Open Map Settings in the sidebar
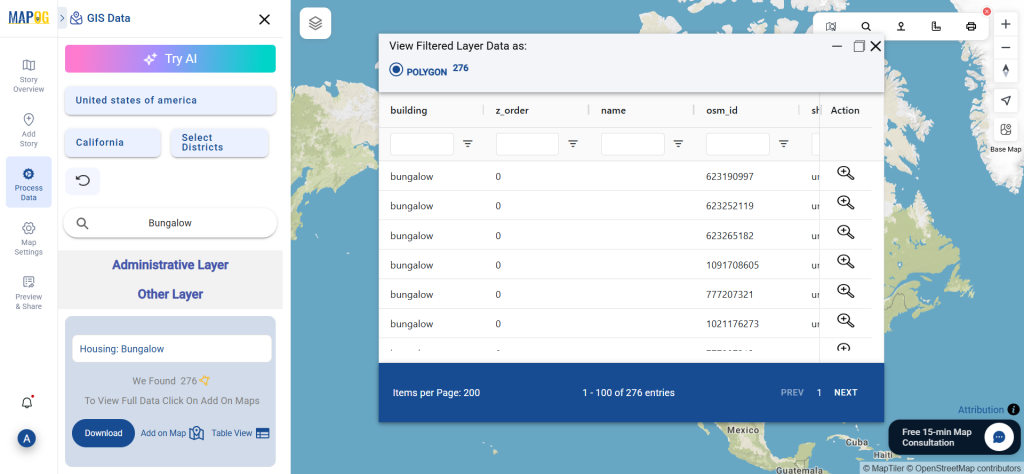The width and height of the screenshot is (1024, 474). pos(29,238)
